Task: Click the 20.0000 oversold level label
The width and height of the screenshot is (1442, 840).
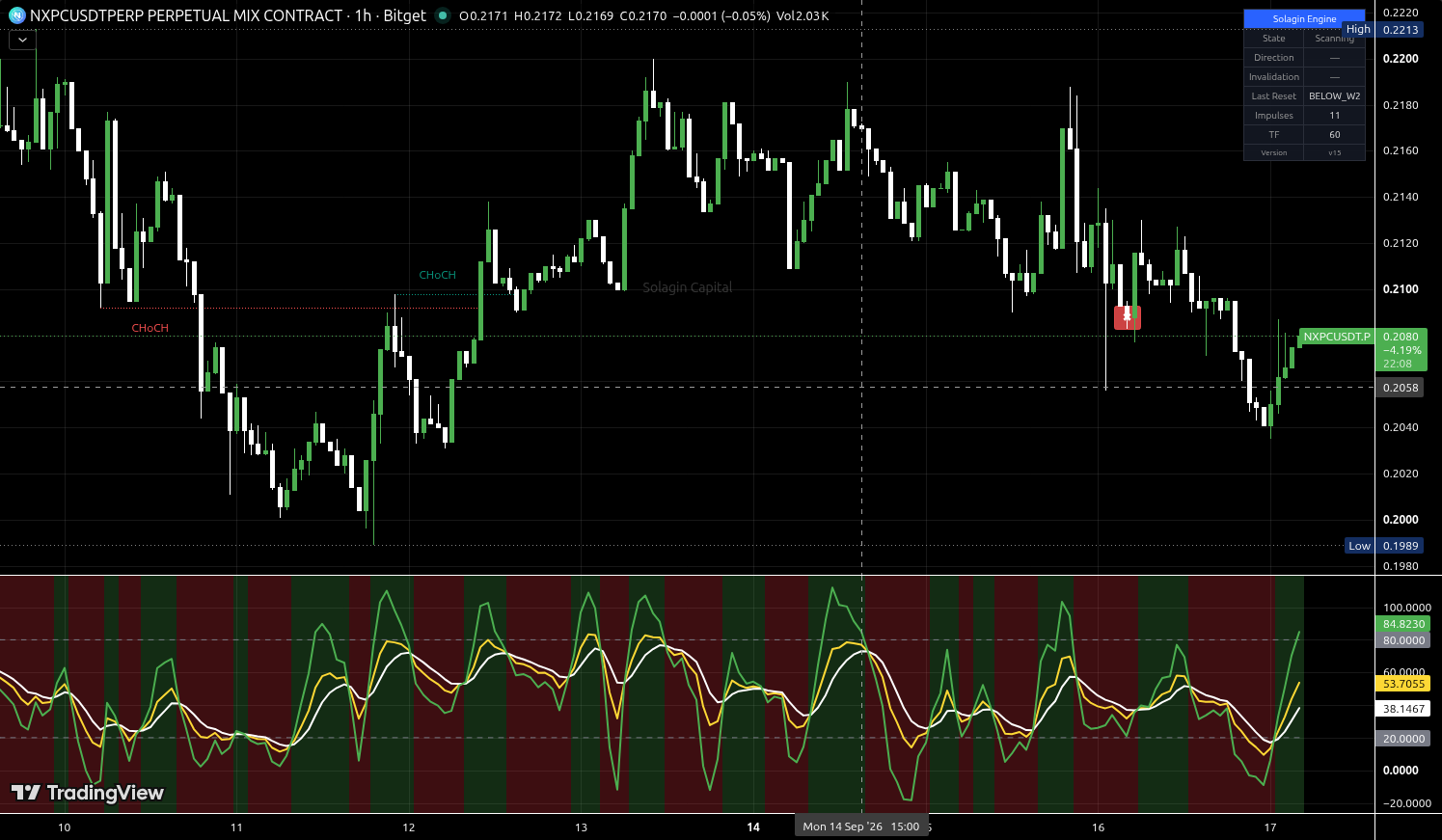Action: [1403, 739]
